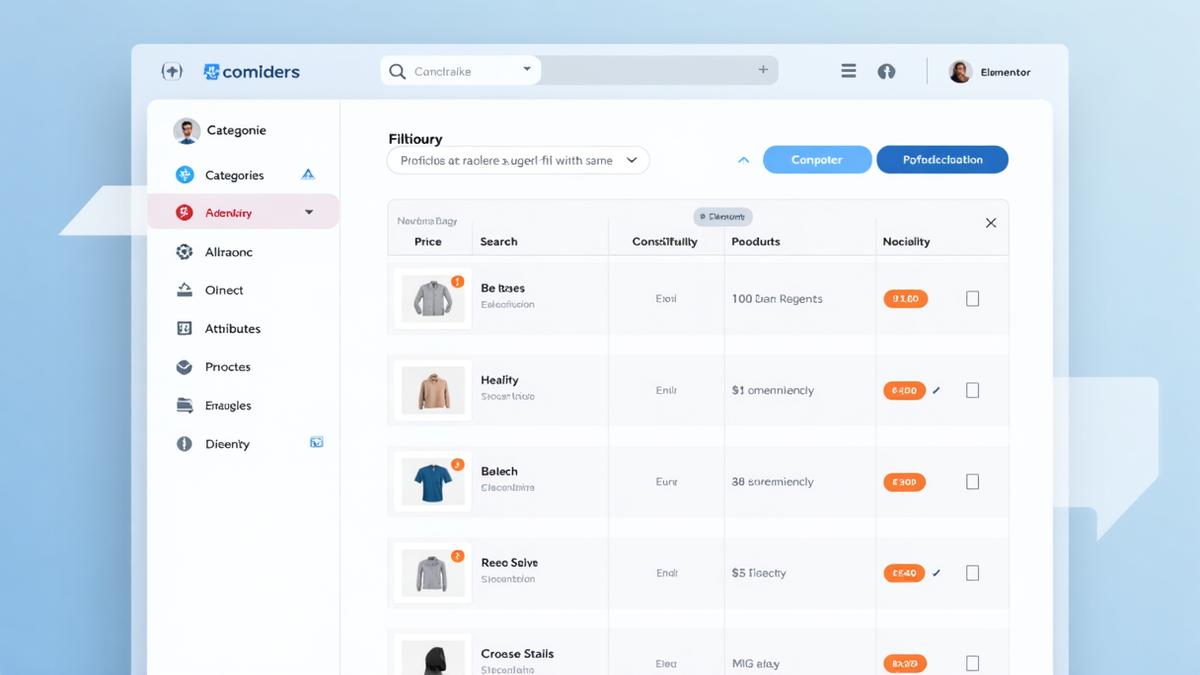Open the blue polo thumbnail for Balech
Screen dimensions: 1200x675
pos(433,482)
